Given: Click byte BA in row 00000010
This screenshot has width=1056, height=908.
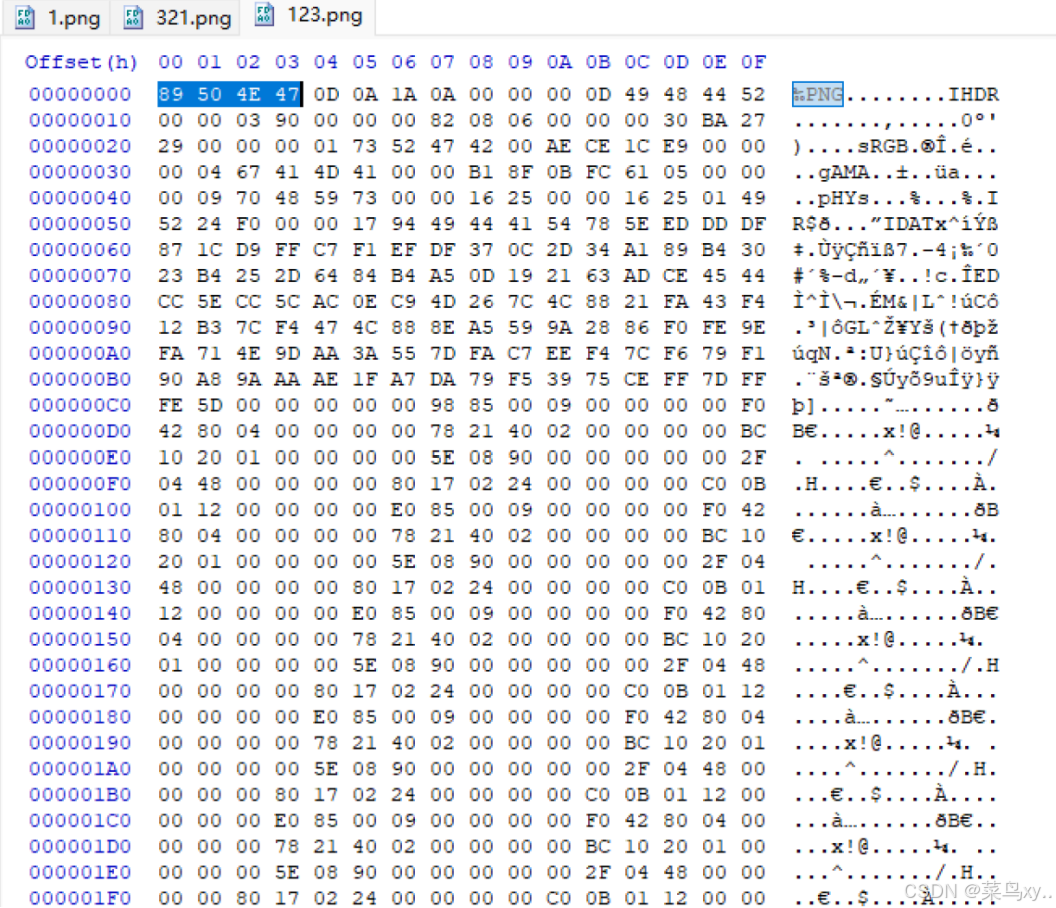Looking at the screenshot, I should coord(715,121).
